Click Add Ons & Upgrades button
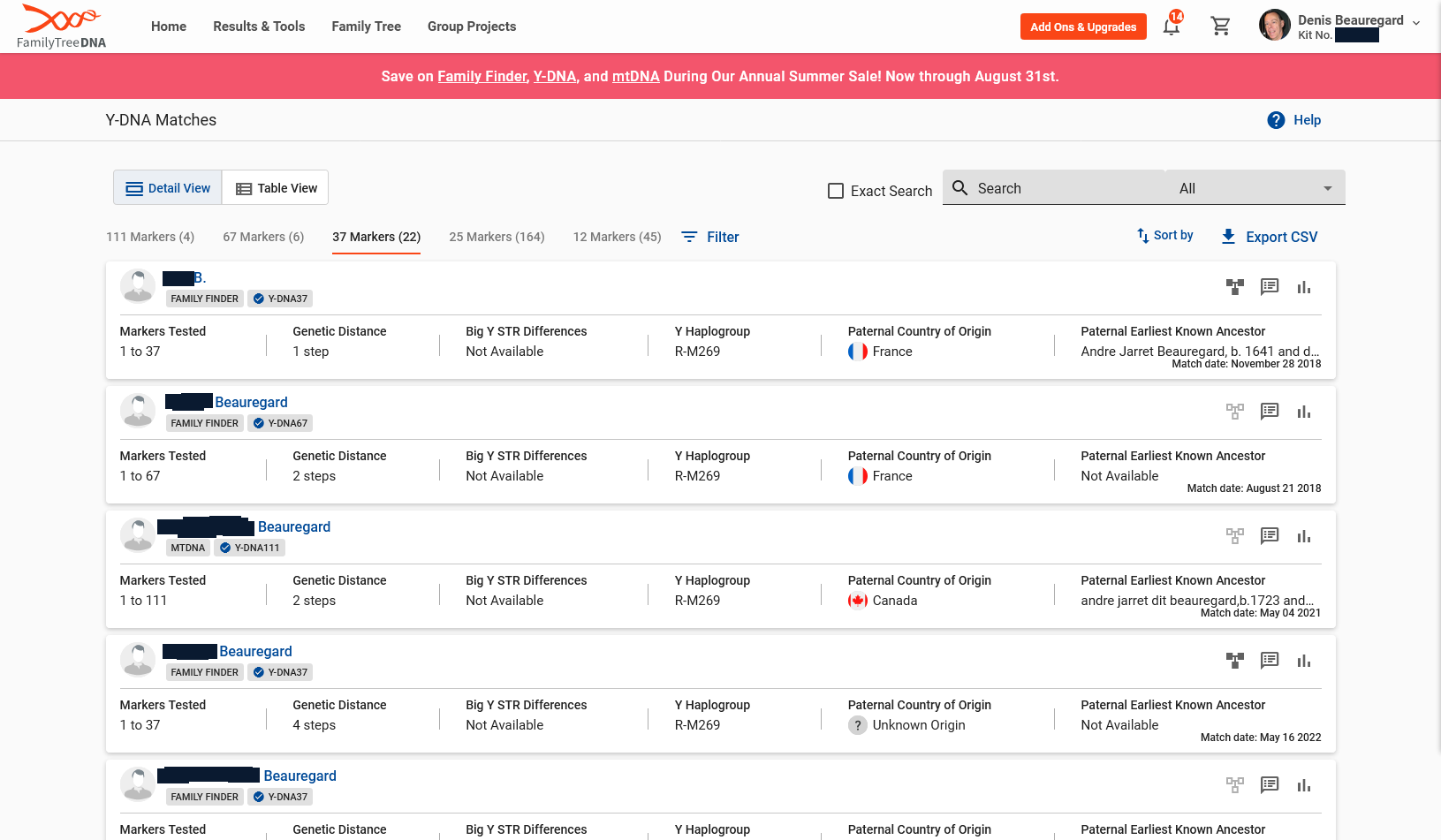The height and width of the screenshot is (840, 1441). click(1083, 26)
